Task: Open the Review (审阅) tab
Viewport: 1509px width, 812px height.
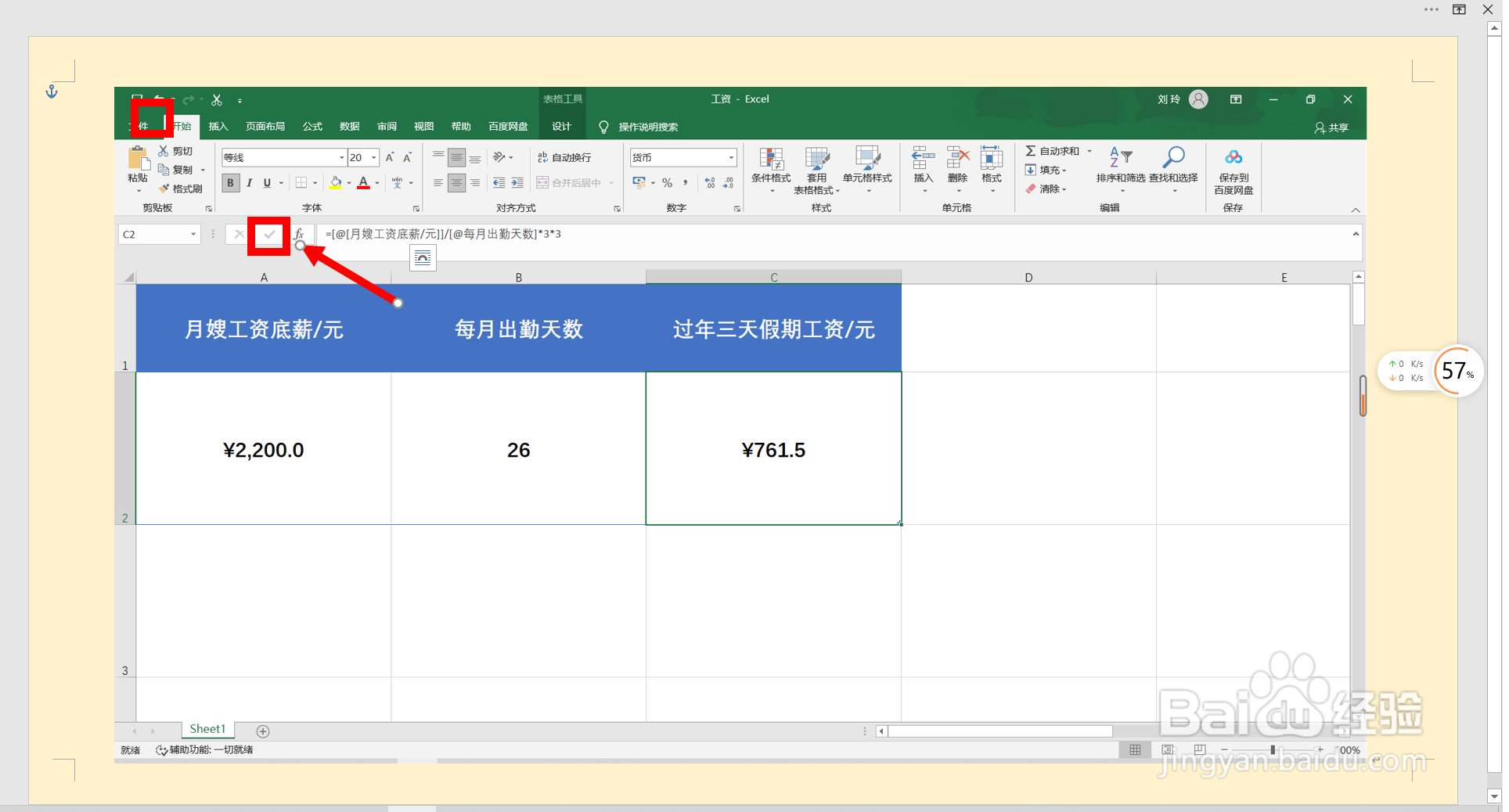Action: [x=387, y=127]
